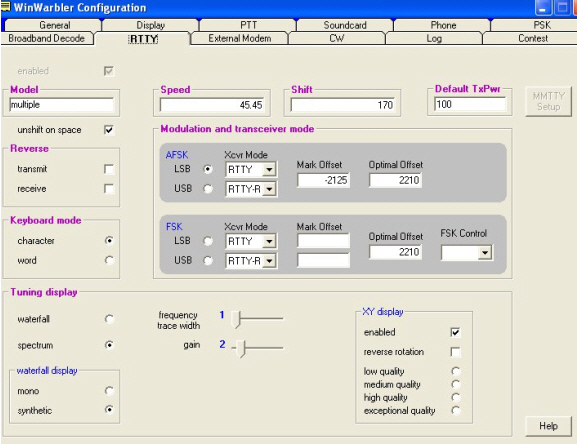
Task: Select mono waterfall display
Action: coord(109,390)
